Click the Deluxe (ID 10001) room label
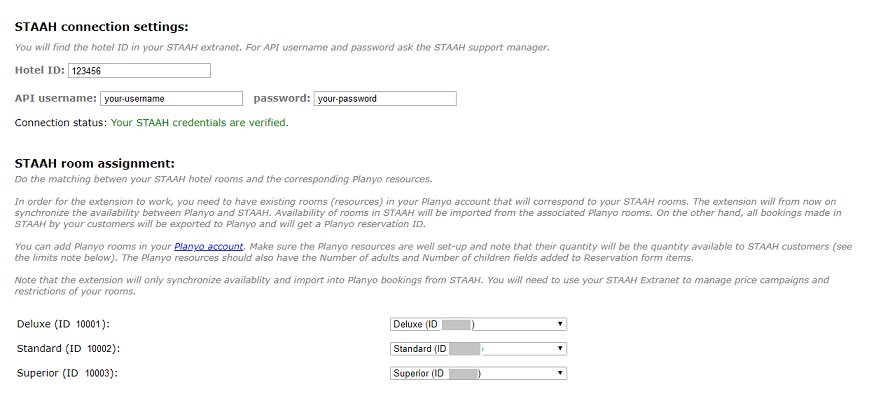 click(x=63, y=324)
